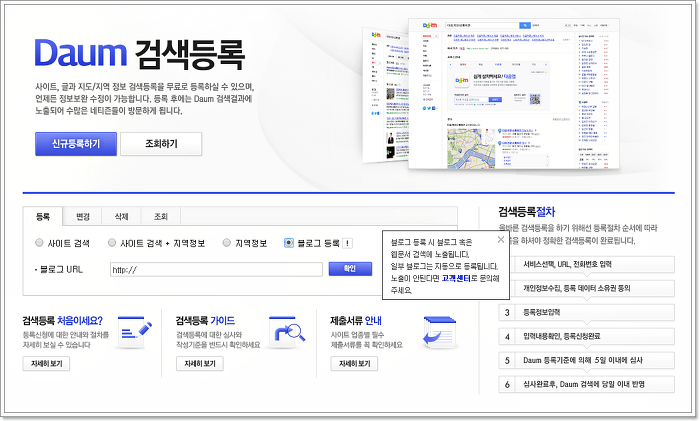Switch to the 삭제 tab
The width and height of the screenshot is (700, 421).
coord(121,217)
